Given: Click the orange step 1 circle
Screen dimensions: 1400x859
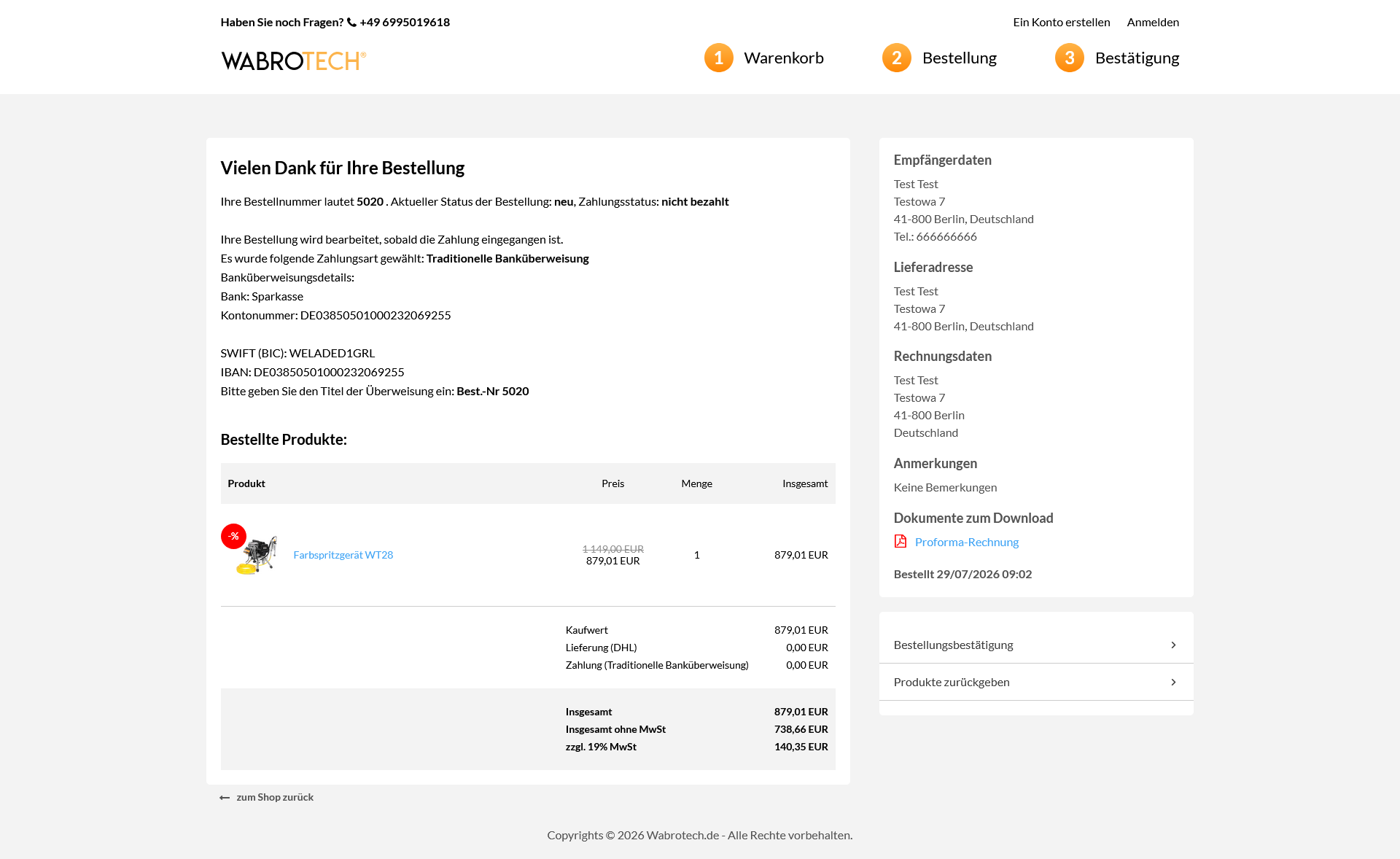Looking at the screenshot, I should (718, 58).
